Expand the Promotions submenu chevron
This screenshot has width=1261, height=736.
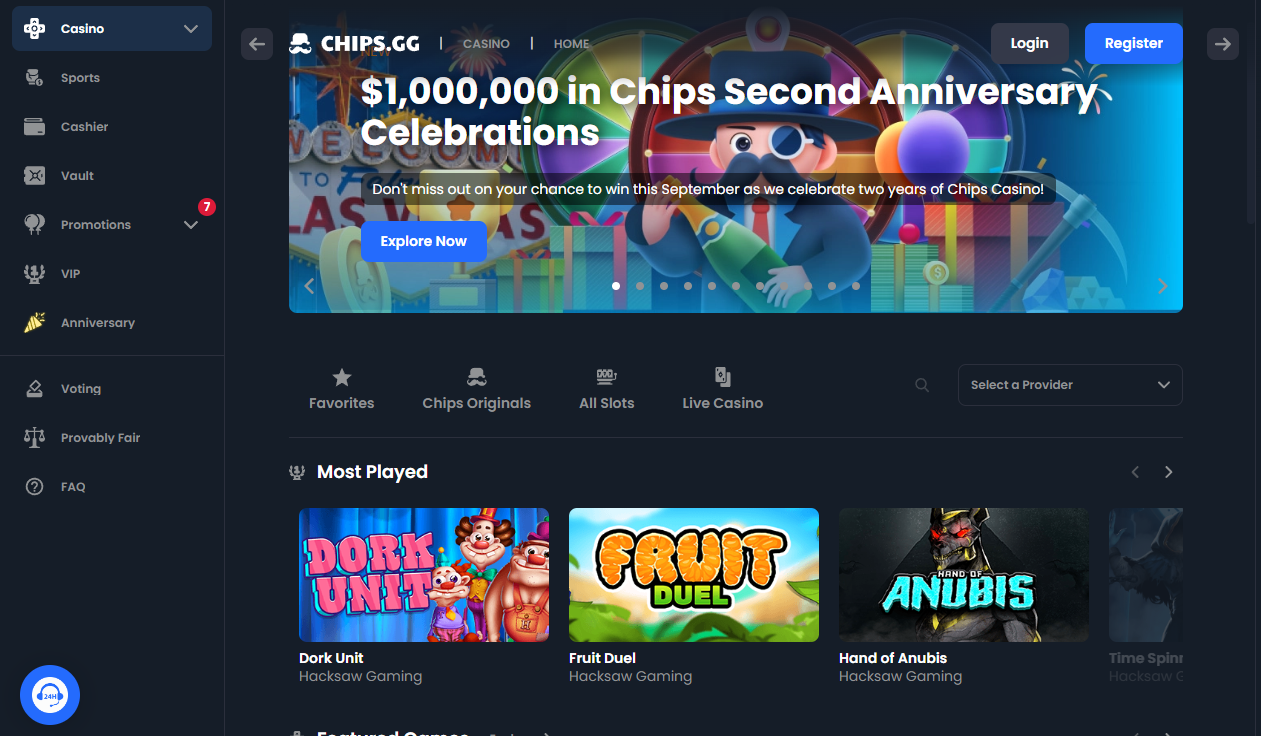pyautogui.click(x=191, y=225)
